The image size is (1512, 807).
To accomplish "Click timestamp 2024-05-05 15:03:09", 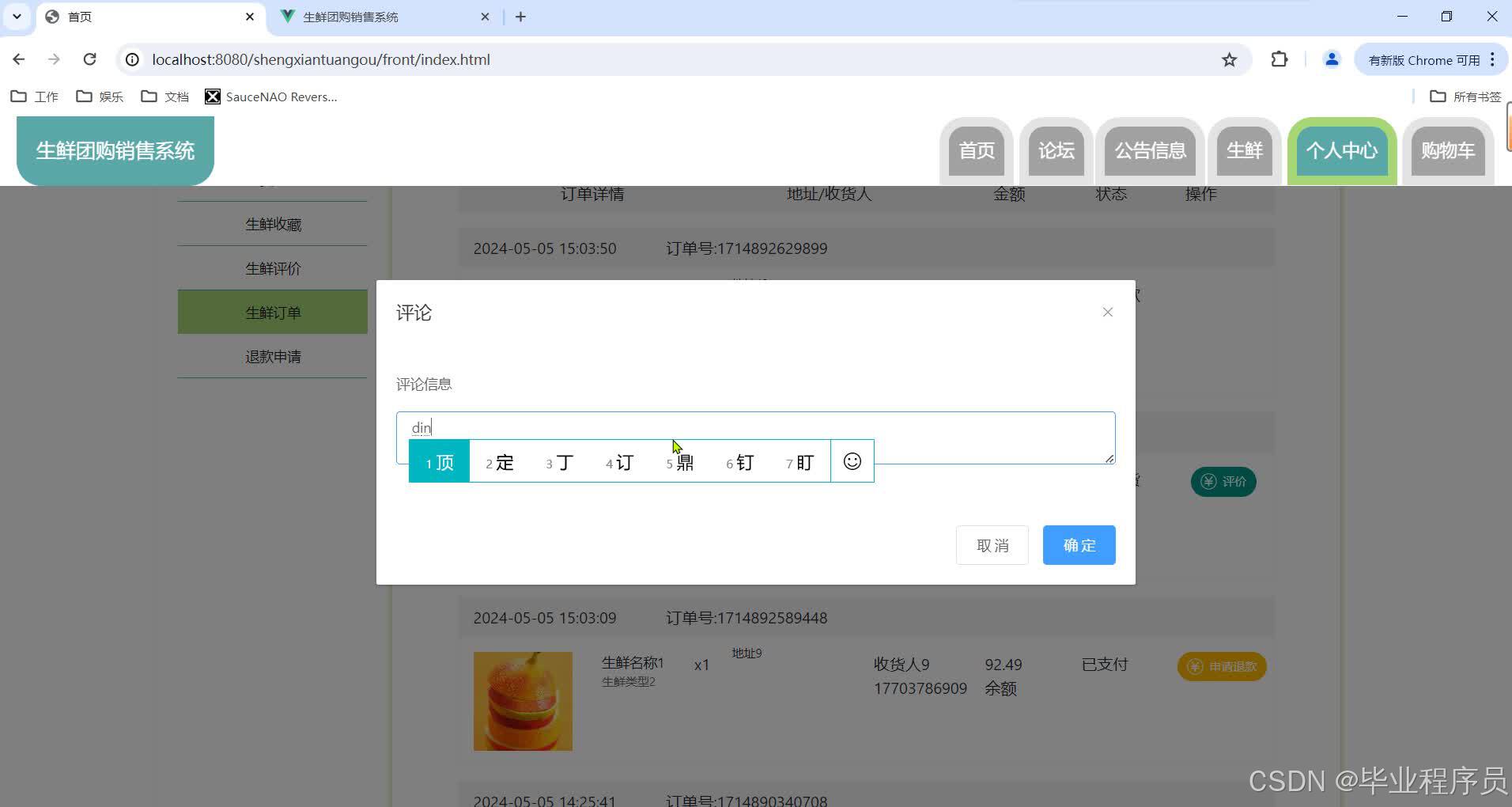I will (545, 618).
